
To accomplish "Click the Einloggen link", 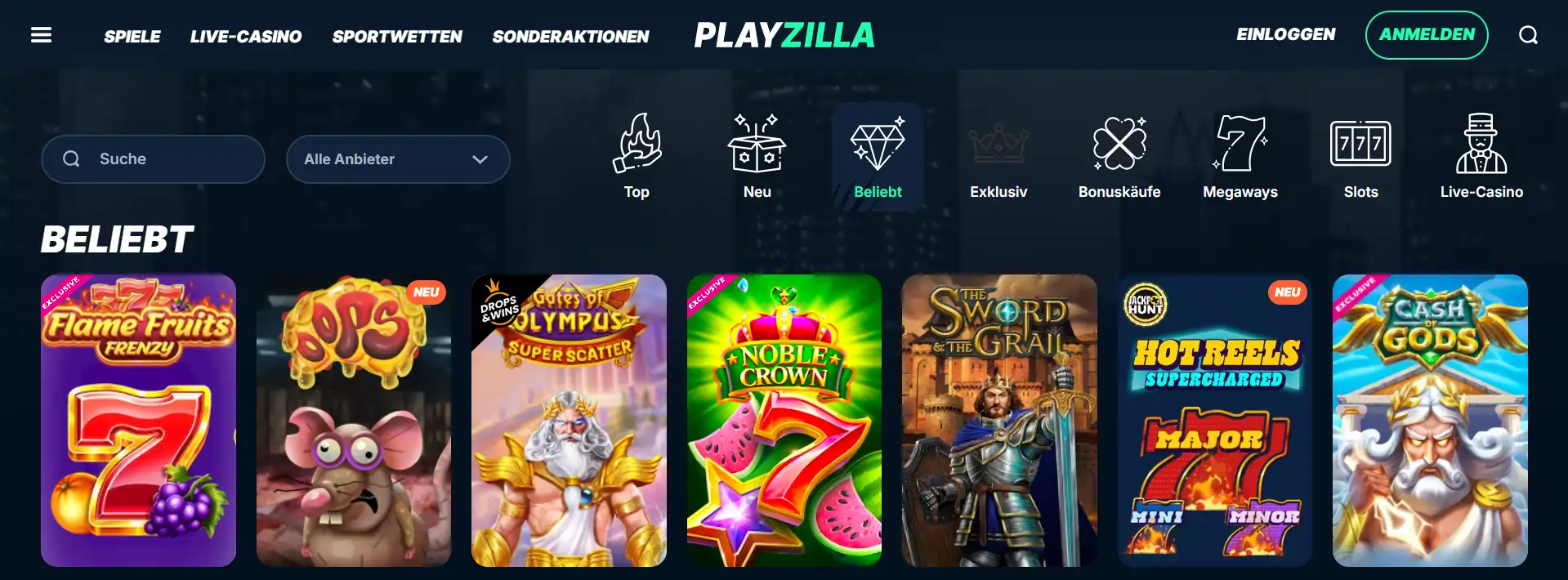I will 1286,34.
